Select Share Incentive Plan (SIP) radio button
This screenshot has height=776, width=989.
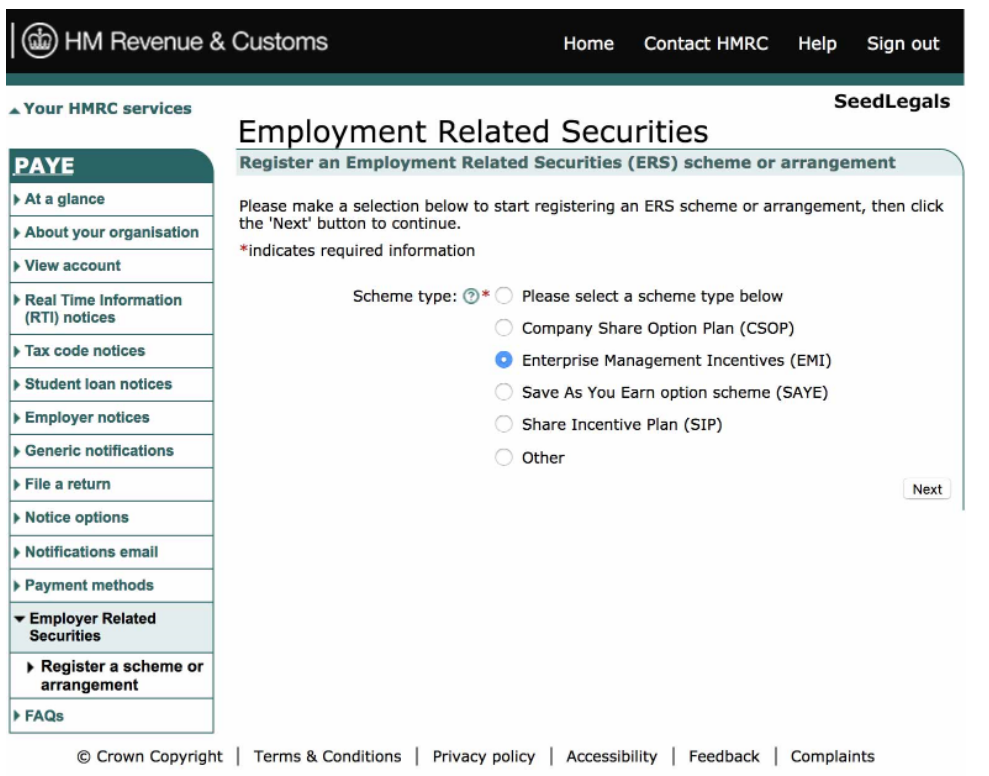click(x=504, y=425)
